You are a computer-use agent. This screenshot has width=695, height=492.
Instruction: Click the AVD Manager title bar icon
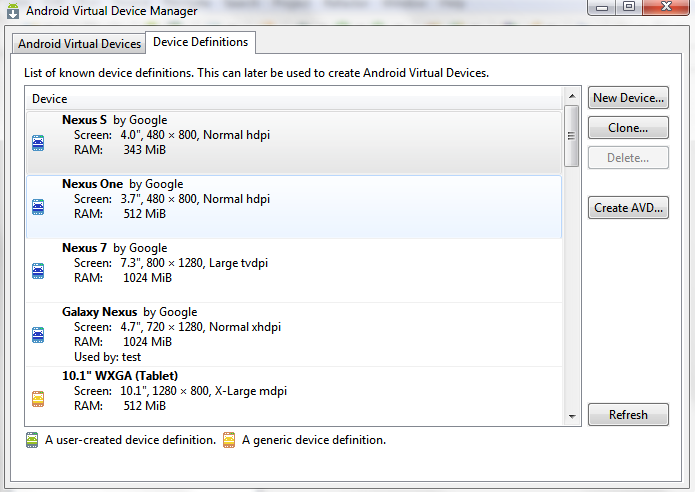pos(13,11)
